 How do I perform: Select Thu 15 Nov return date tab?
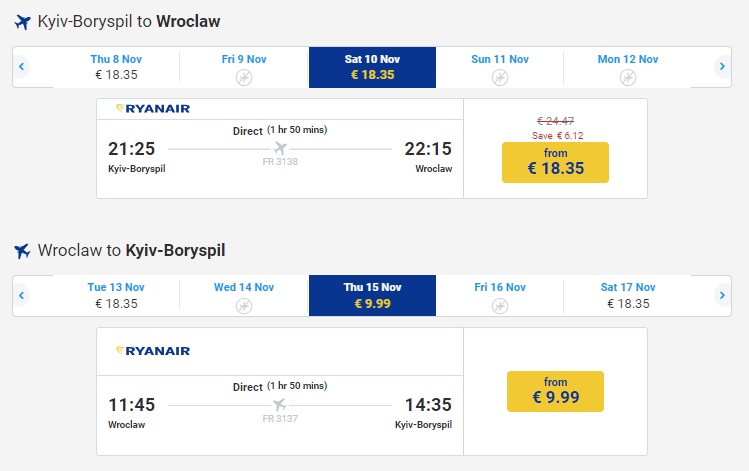372,295
